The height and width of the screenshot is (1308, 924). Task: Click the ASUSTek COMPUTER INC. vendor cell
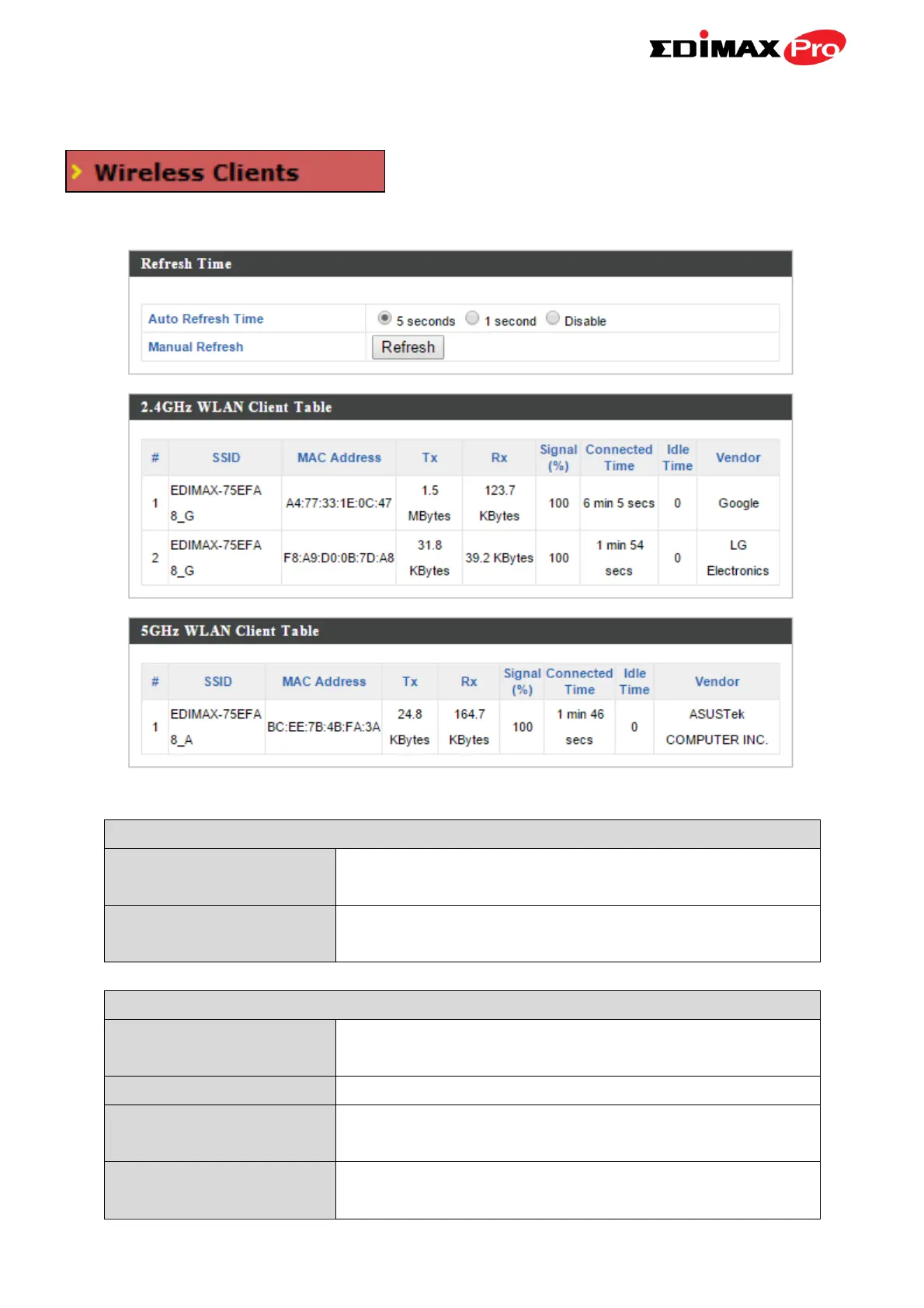click(x=717, y=727)
